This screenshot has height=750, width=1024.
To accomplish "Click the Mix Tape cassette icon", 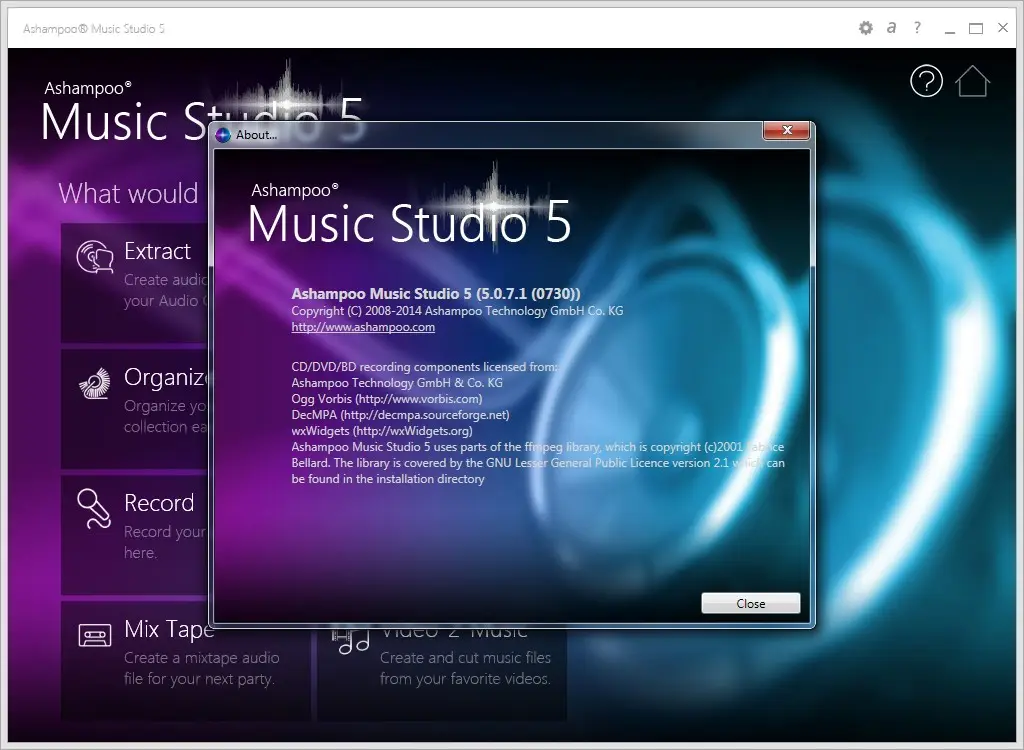I will (95, 635).
